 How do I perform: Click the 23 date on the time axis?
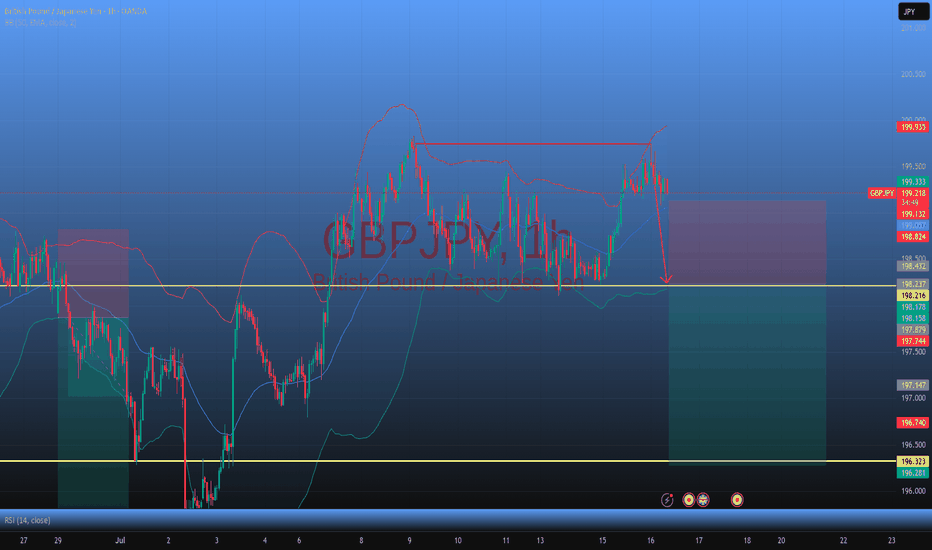[892, 540]
